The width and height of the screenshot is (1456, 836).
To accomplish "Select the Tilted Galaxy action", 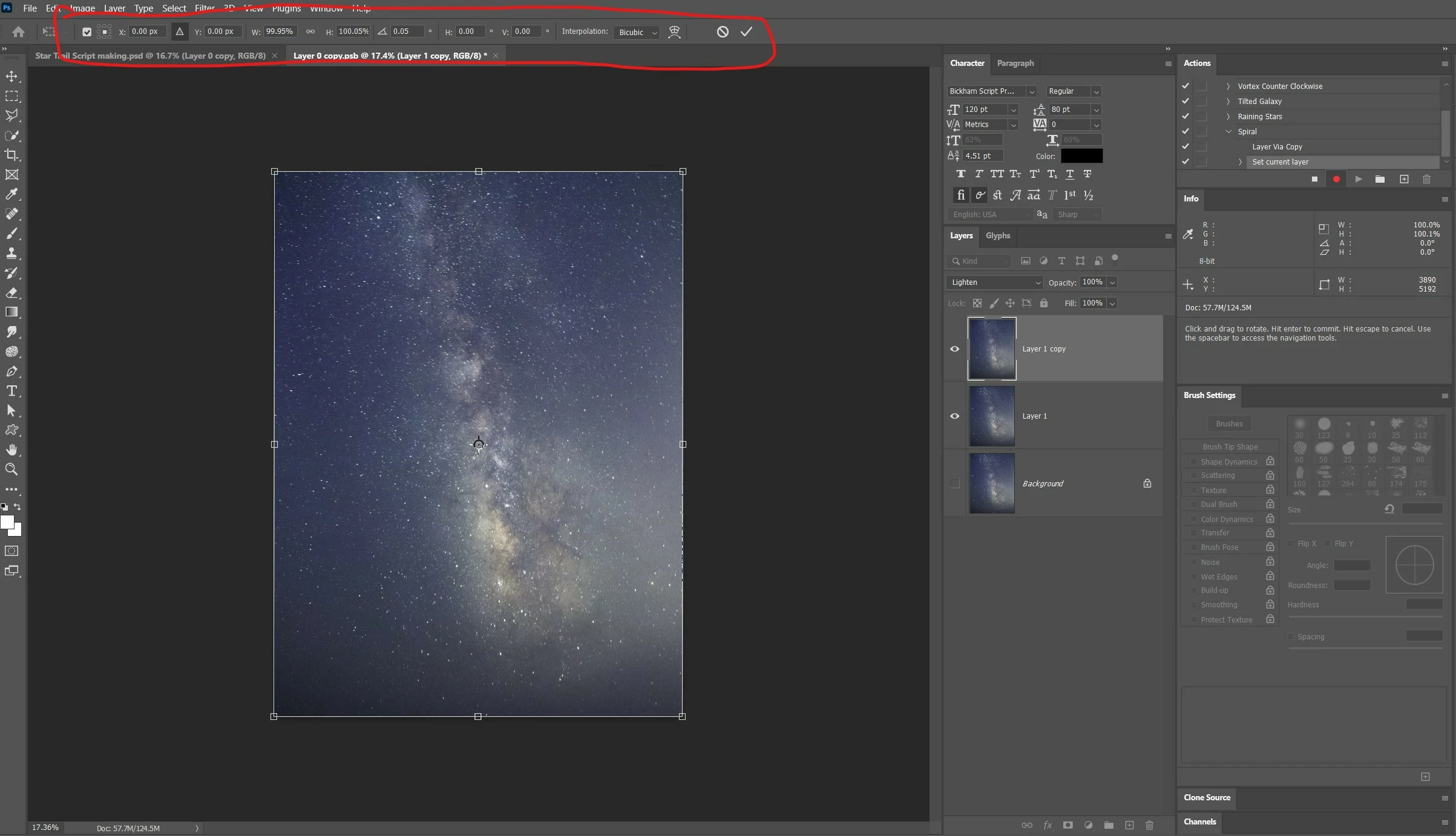I will (x=1259, y=101).
